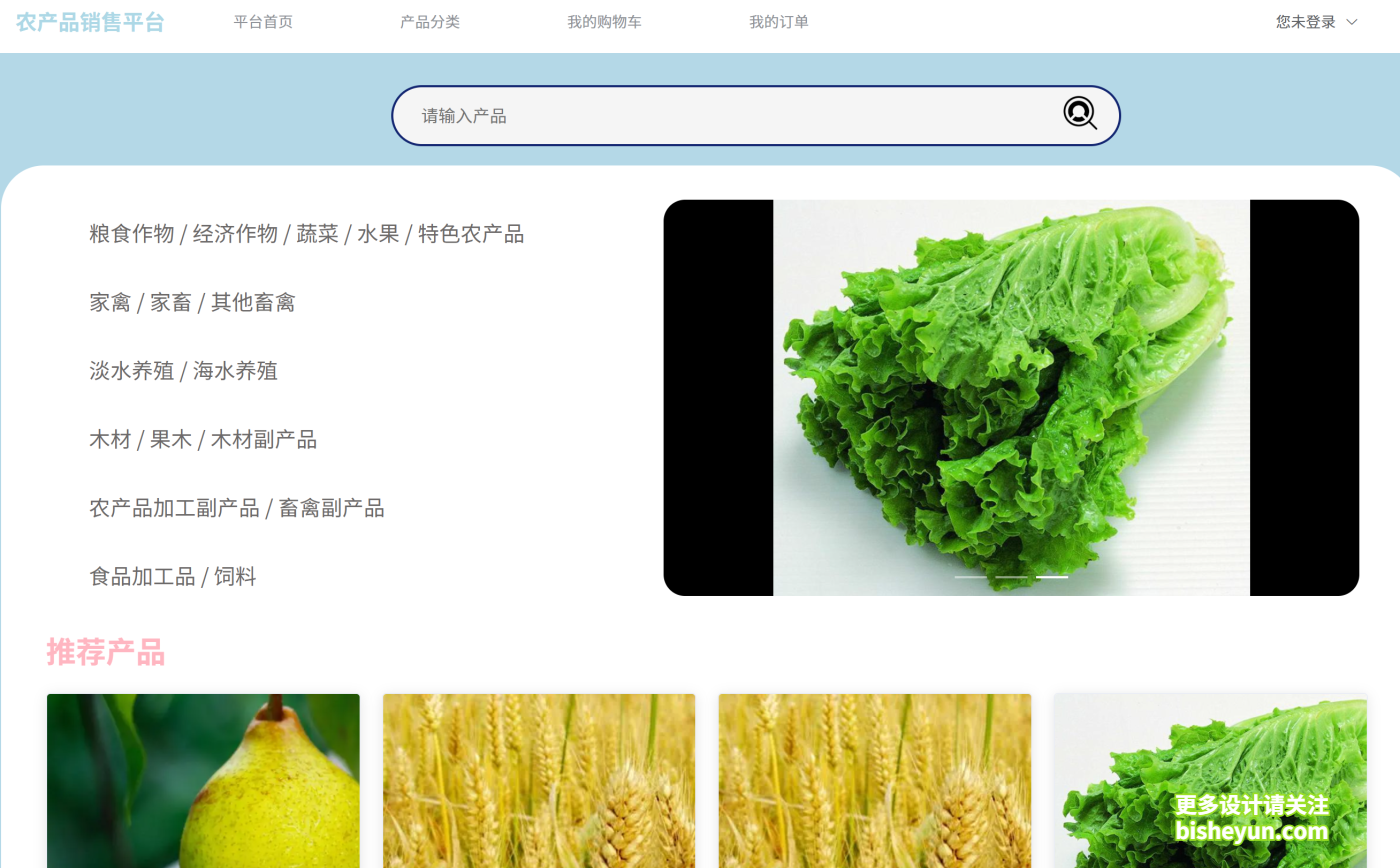
Task: View the 淡水养殖 category
Action: click(x=132, y=371)
